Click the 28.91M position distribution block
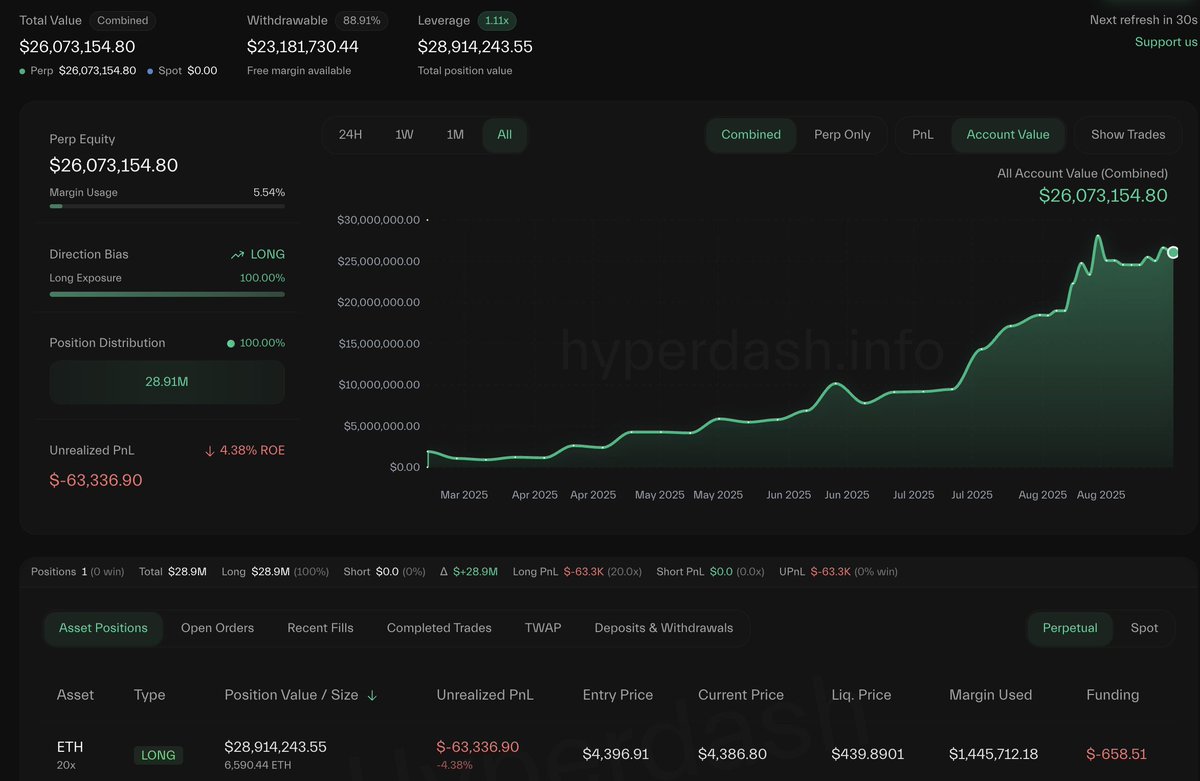 coord(167,382)
